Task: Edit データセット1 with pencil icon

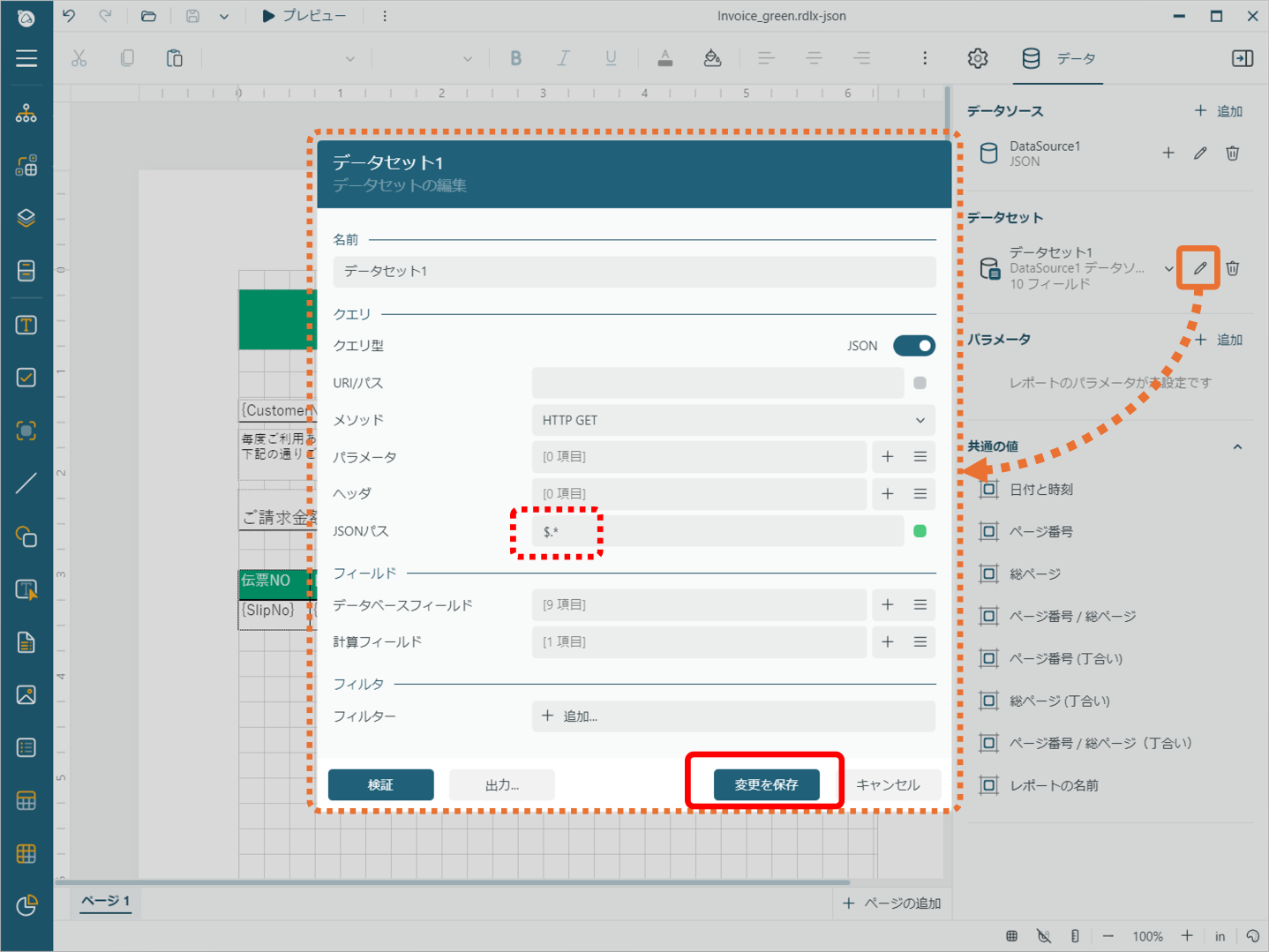Action: point(1200,268)
